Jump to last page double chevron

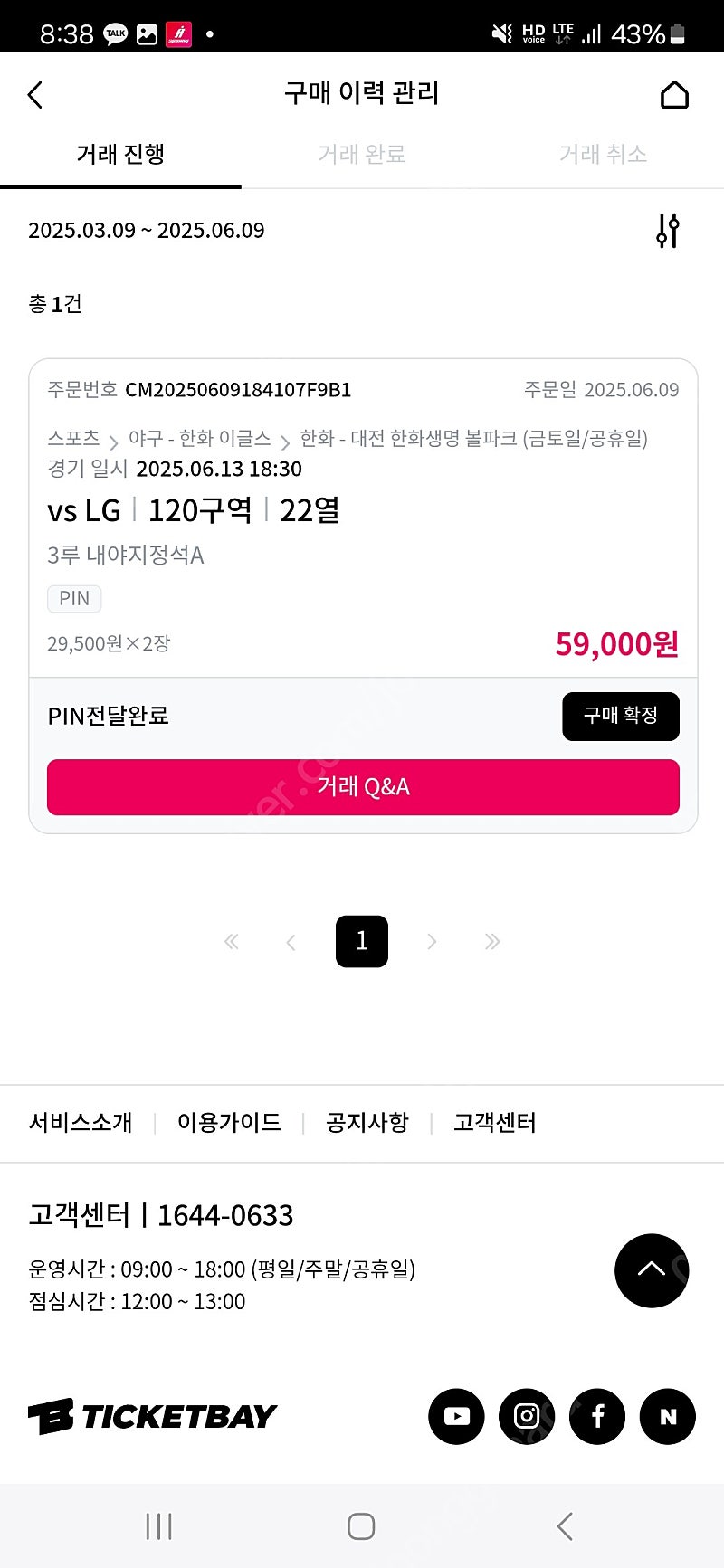tap(492, 942)
